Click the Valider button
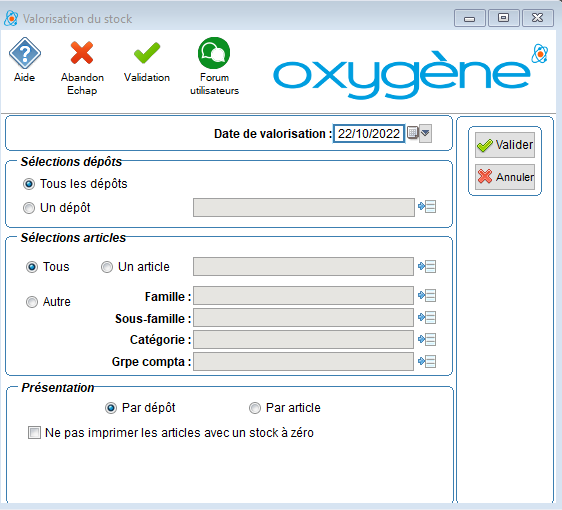Screen dimensions: 562x510 505,145
